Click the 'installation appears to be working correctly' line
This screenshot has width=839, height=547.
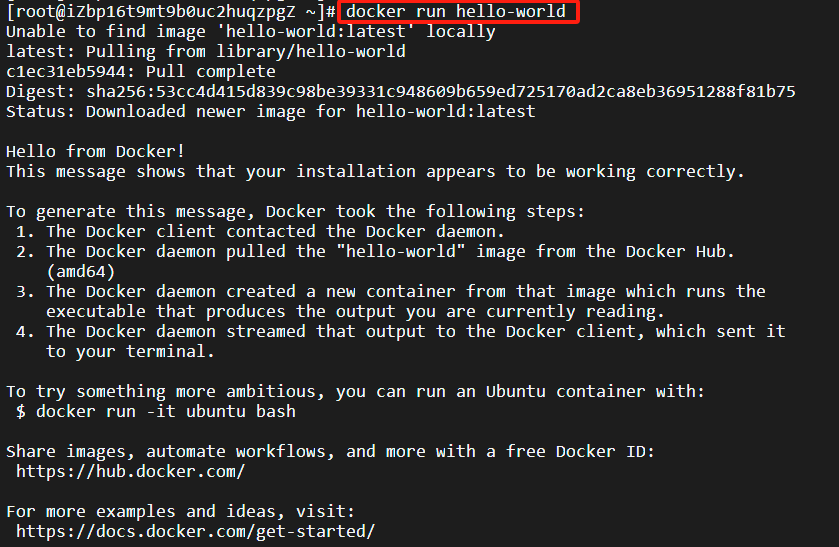(375, 172)
